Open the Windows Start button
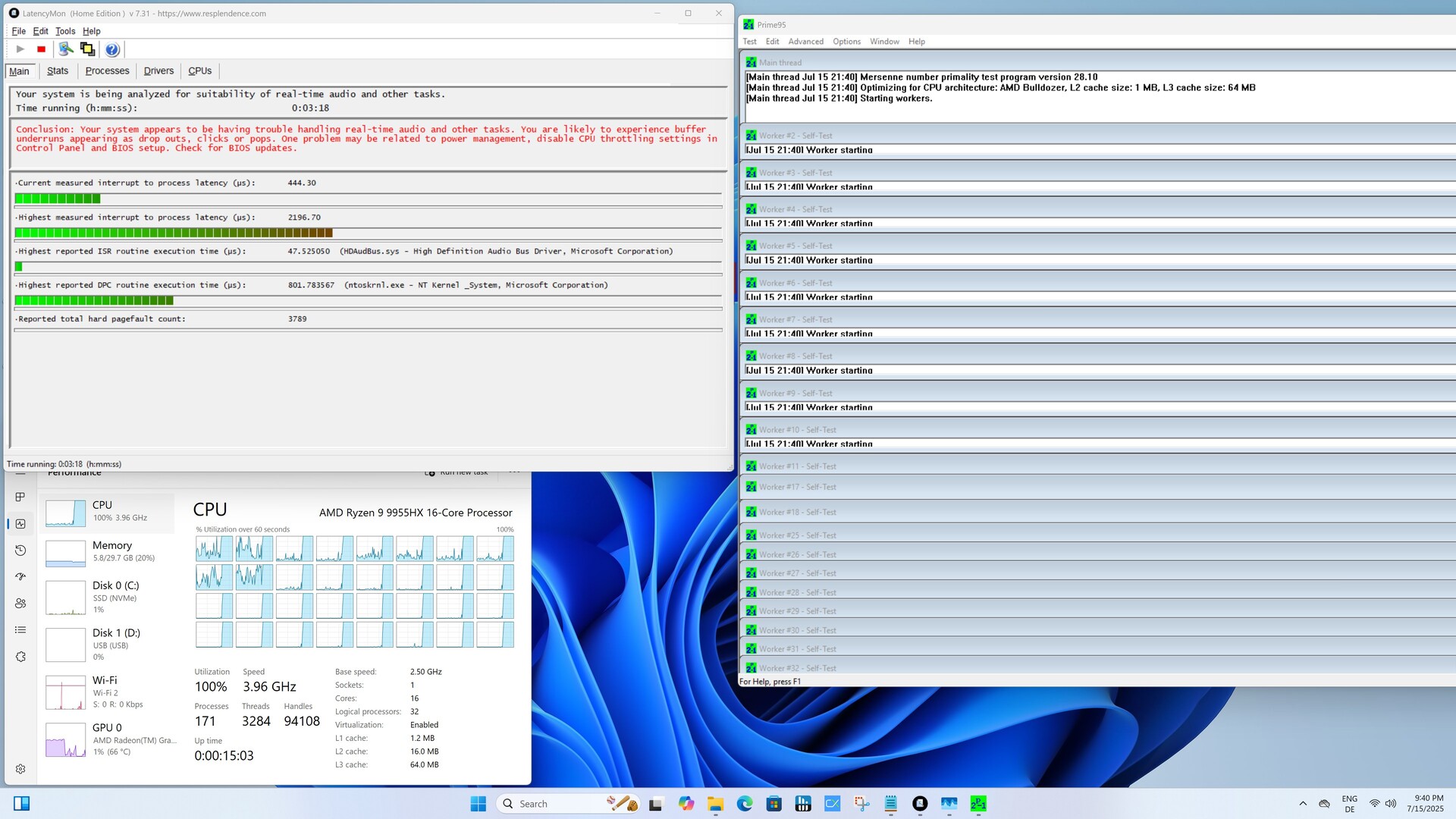 tap(478, 804)
